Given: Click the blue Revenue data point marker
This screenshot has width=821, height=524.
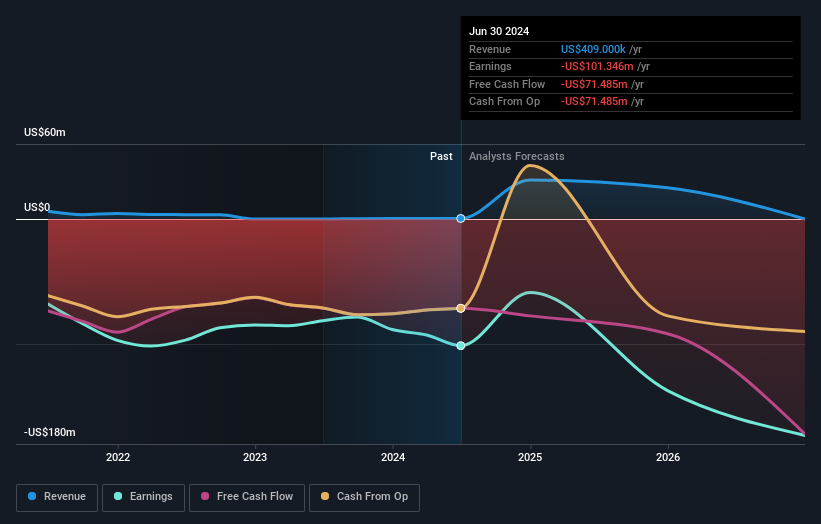Looking at the screenshot, I should (x=461, y=218).
